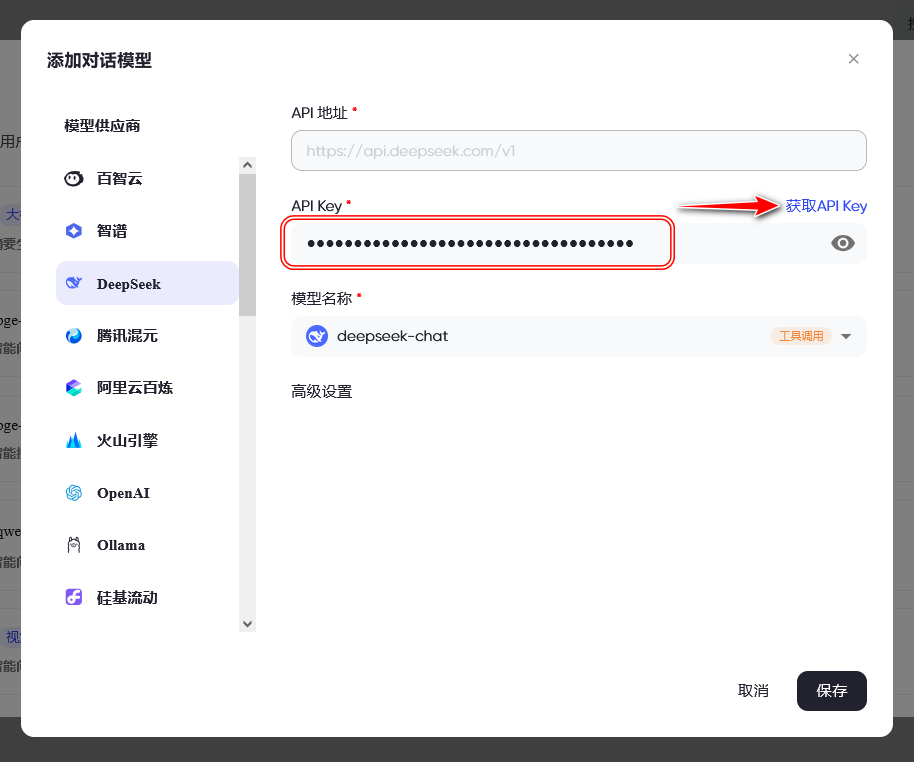Click the deepseek-chat model logo icon

(x=317, y=336)
